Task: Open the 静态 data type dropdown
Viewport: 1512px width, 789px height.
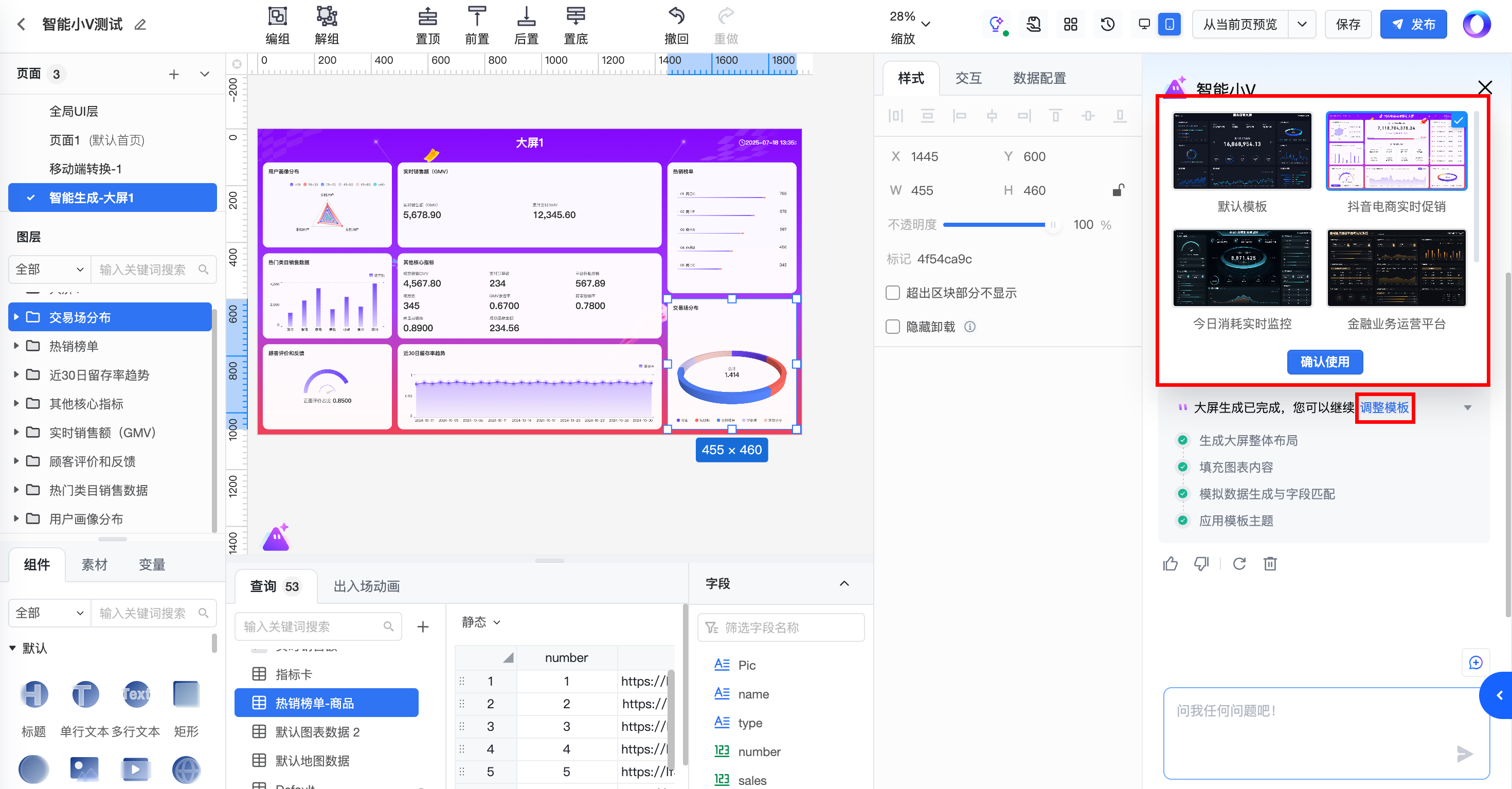Action: coord(481,622)
